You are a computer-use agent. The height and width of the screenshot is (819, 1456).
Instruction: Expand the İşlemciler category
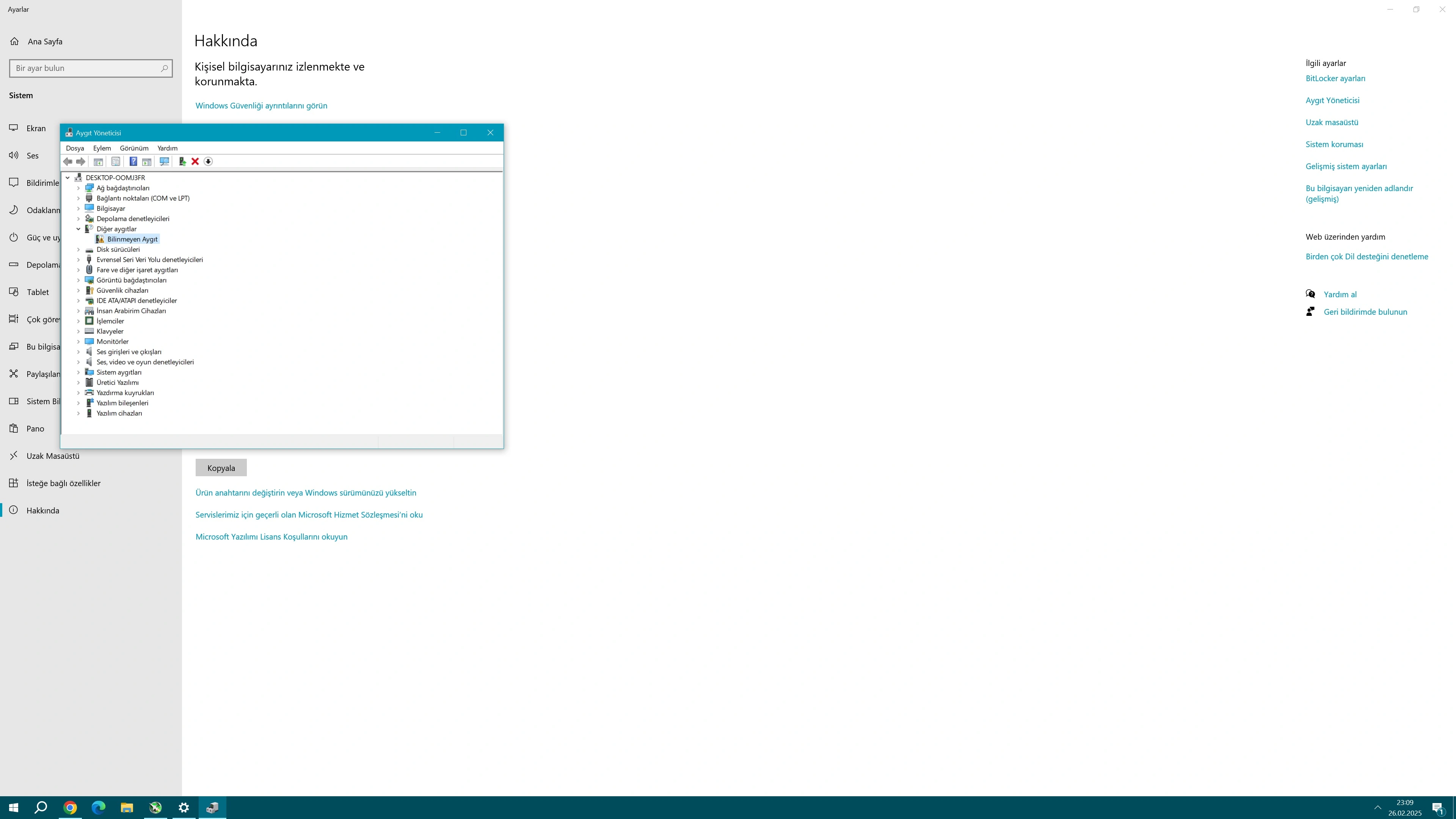(x=78, y=321)
